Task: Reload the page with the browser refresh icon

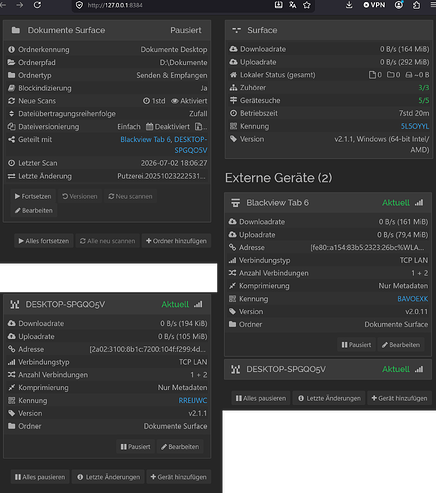Action: (x=37, y=5)
